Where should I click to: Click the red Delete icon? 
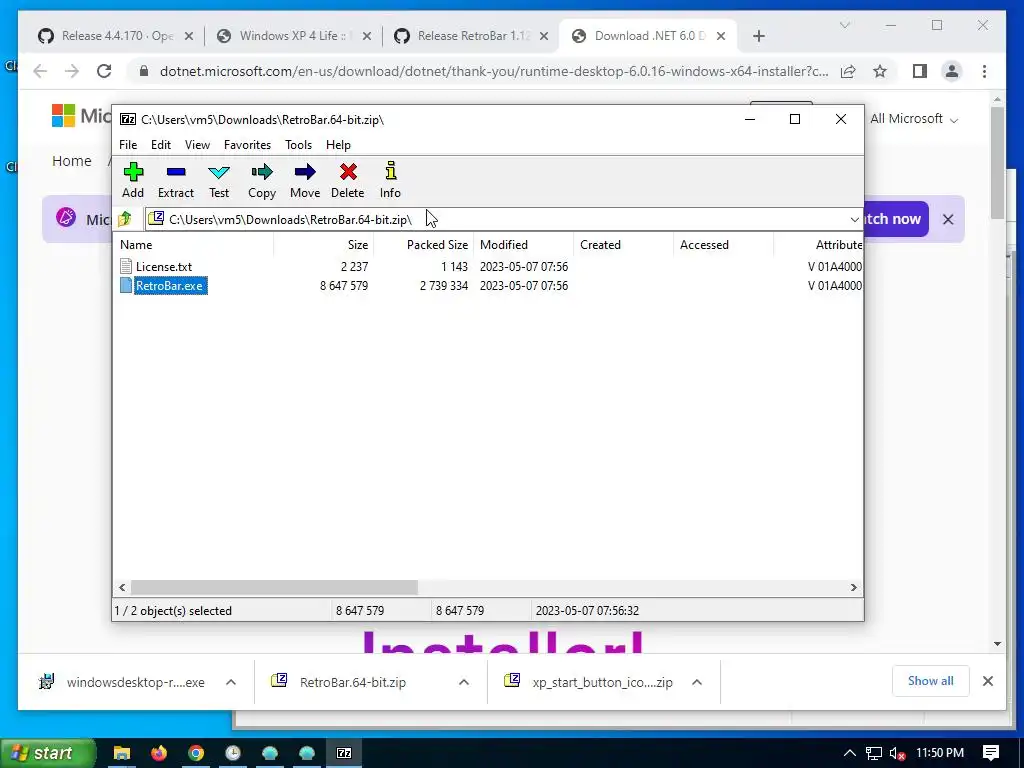tap(347, 180)
